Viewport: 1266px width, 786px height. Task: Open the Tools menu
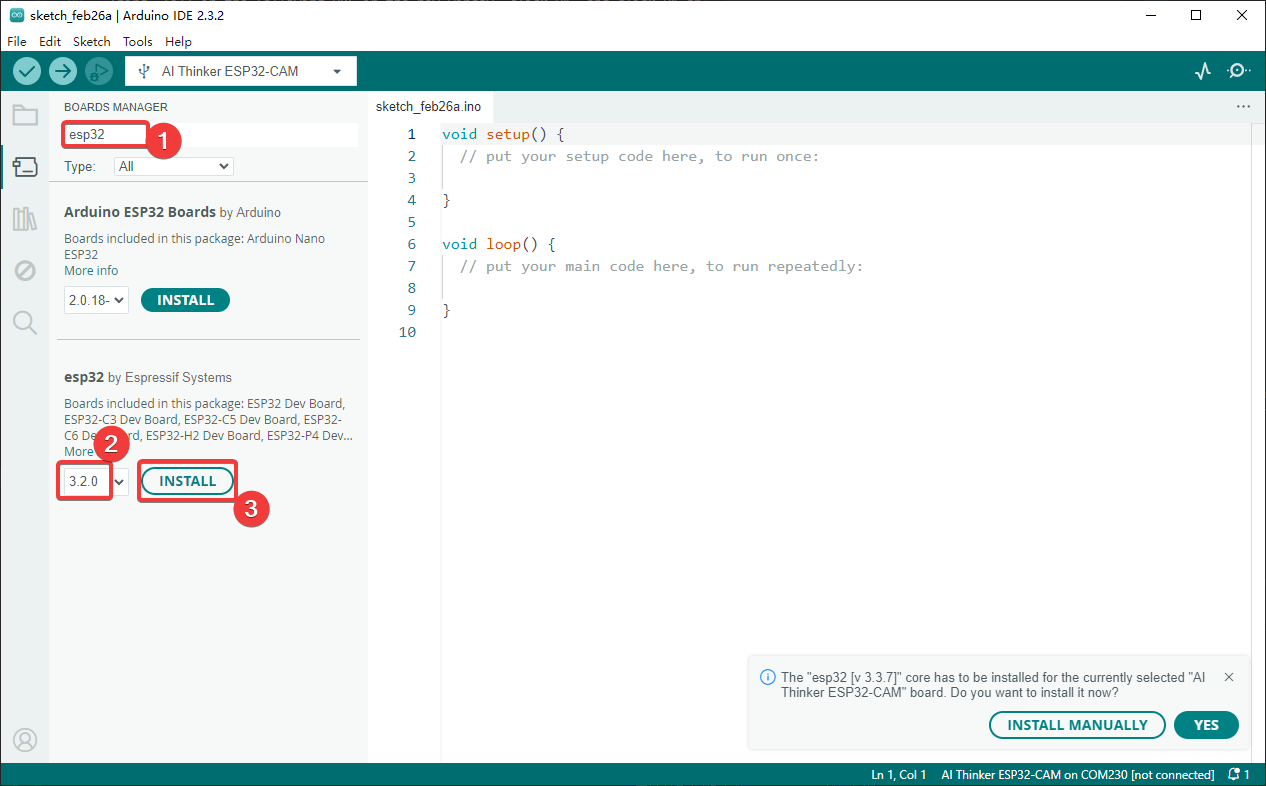coord(138,42)
